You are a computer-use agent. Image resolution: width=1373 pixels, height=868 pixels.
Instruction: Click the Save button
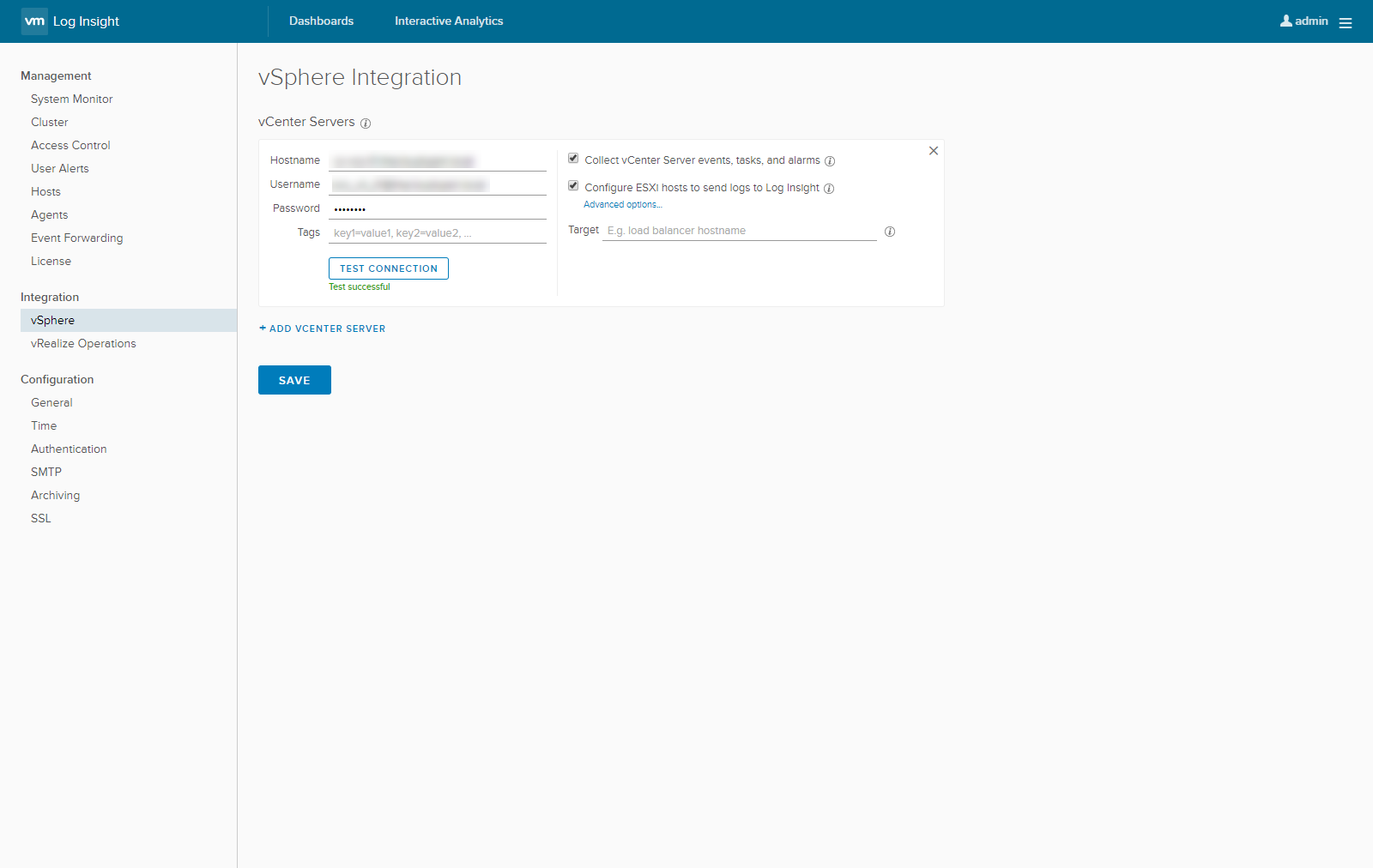pos(294,380)
